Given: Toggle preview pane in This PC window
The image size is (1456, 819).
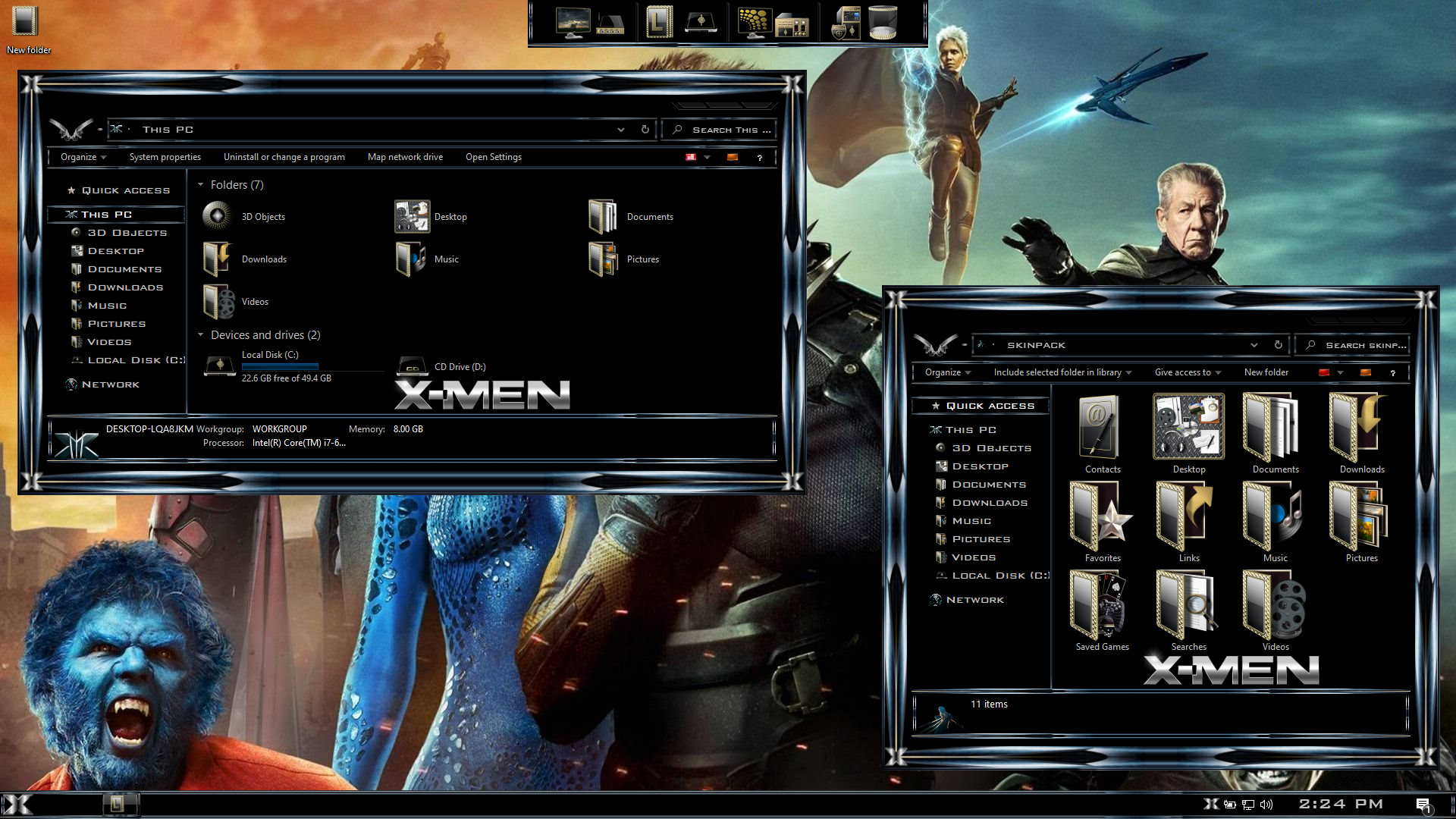Looking at the screenshot, I should coord(733,158).
